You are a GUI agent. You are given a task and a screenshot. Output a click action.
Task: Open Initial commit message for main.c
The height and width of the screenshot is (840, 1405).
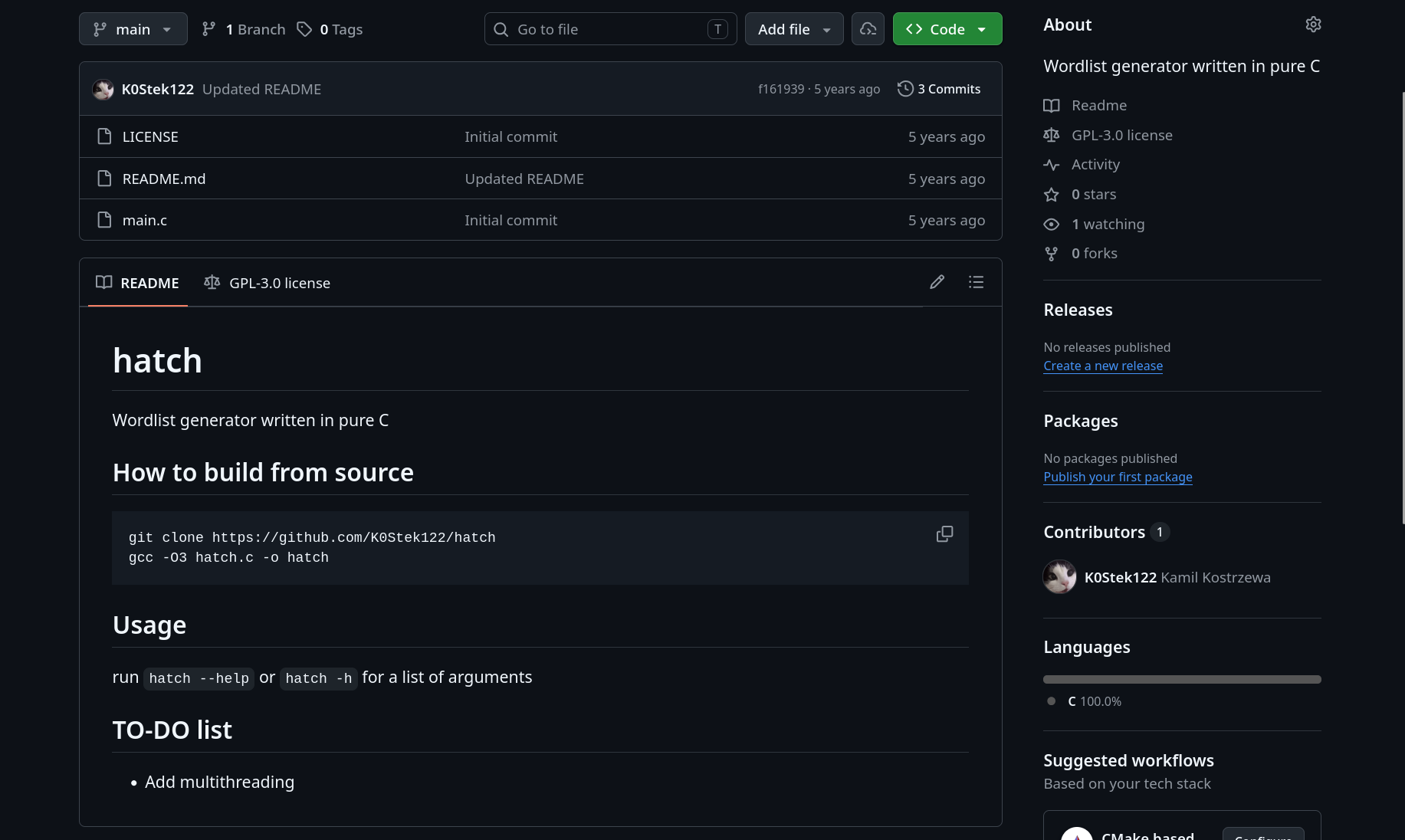pos(510,220)
